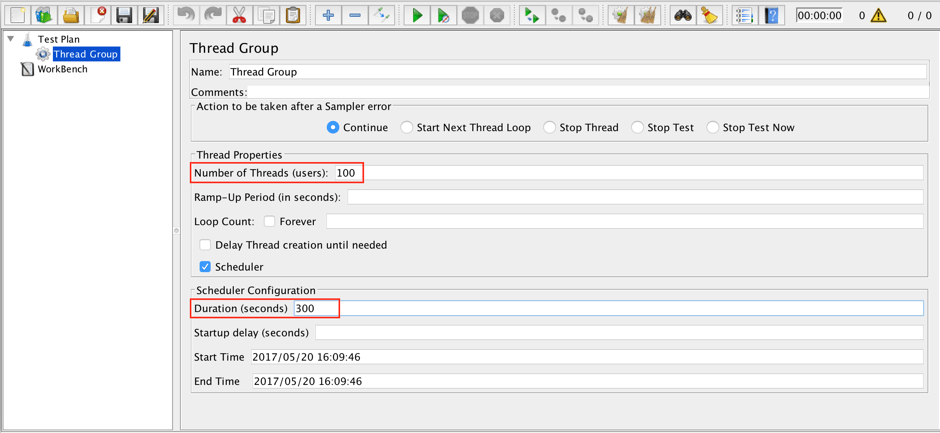The width and height of the screenshot is (940, 433).
Task: Click the Search binoculars icon
Action: coord(682,15)
